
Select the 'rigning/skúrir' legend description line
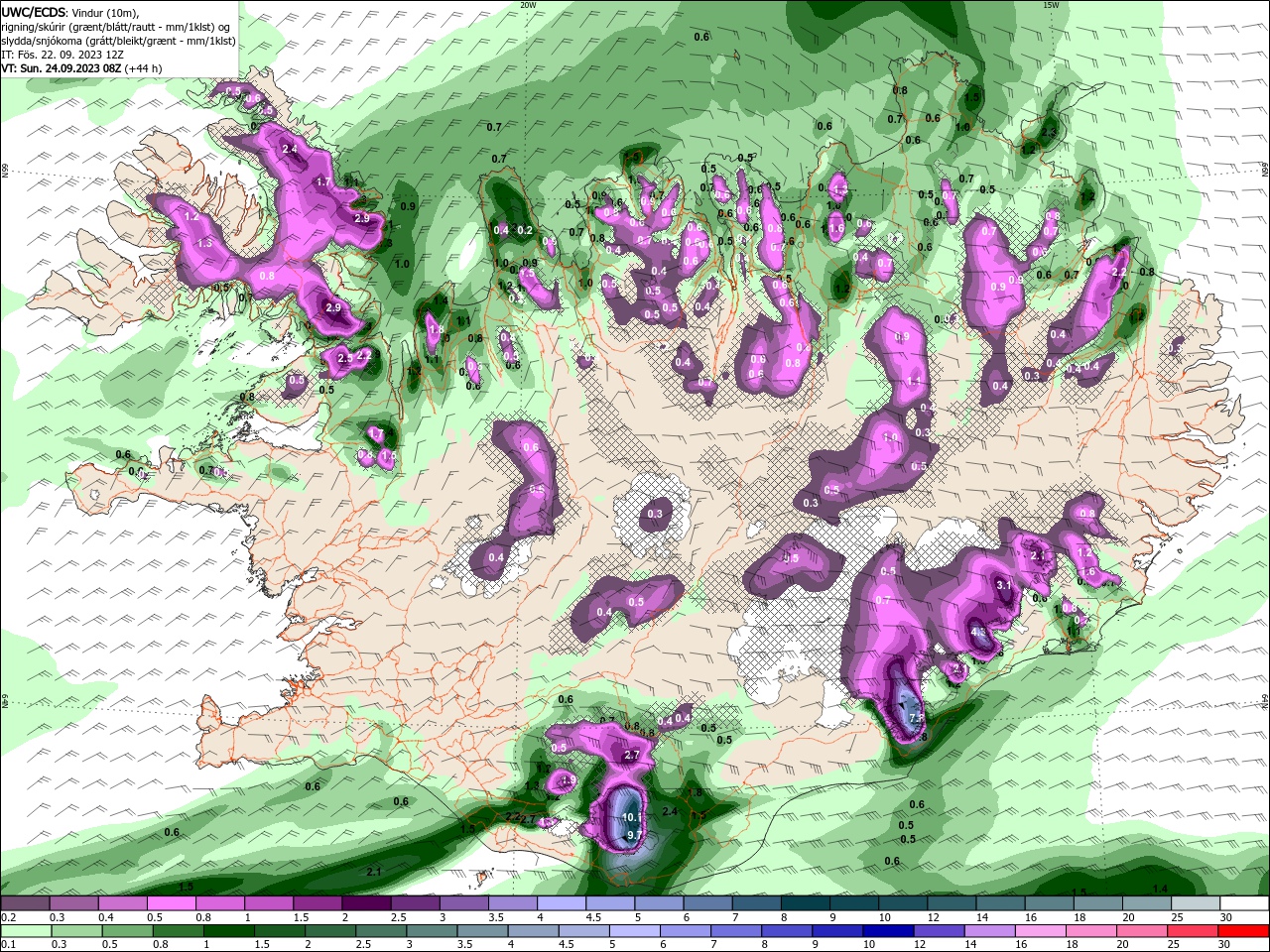tap(117, 27)
